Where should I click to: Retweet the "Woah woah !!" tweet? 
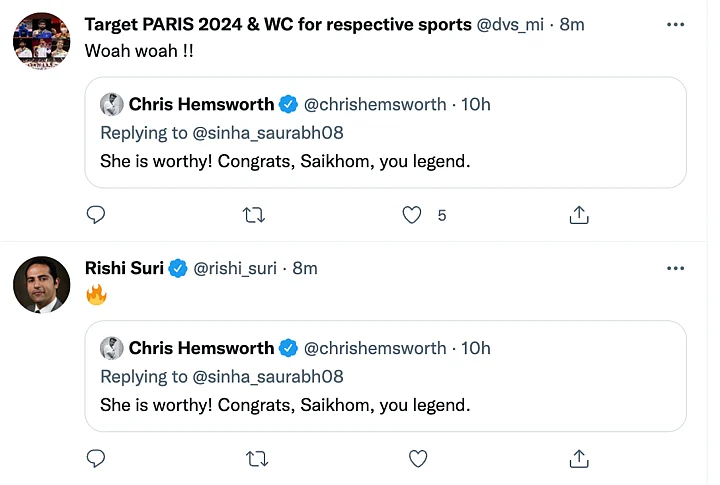click(254, 215)
